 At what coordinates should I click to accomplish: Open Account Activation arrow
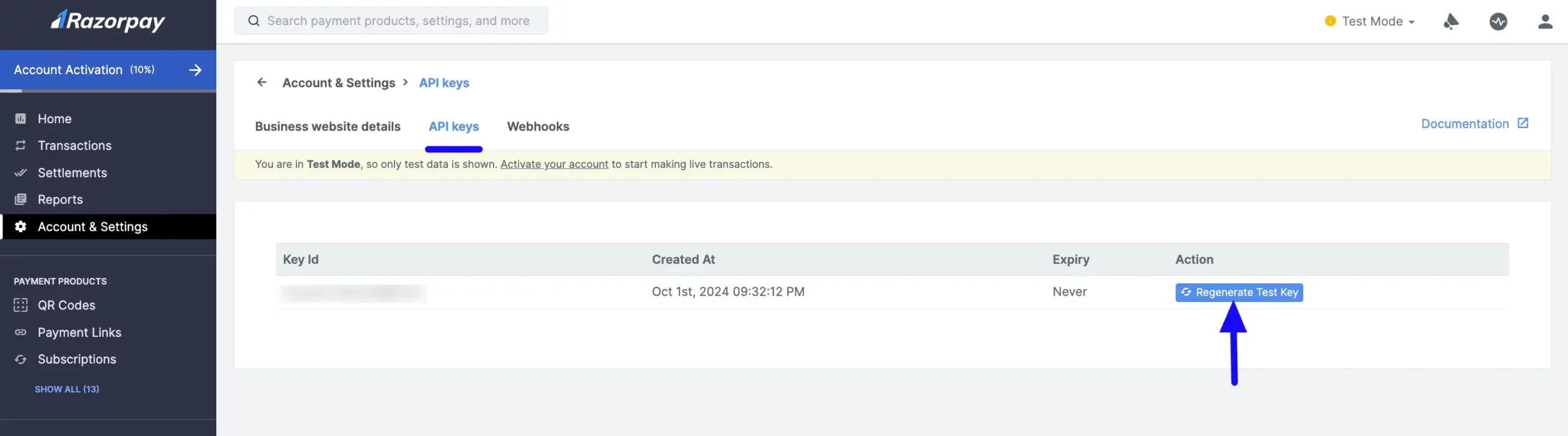[x=195, y=70]
